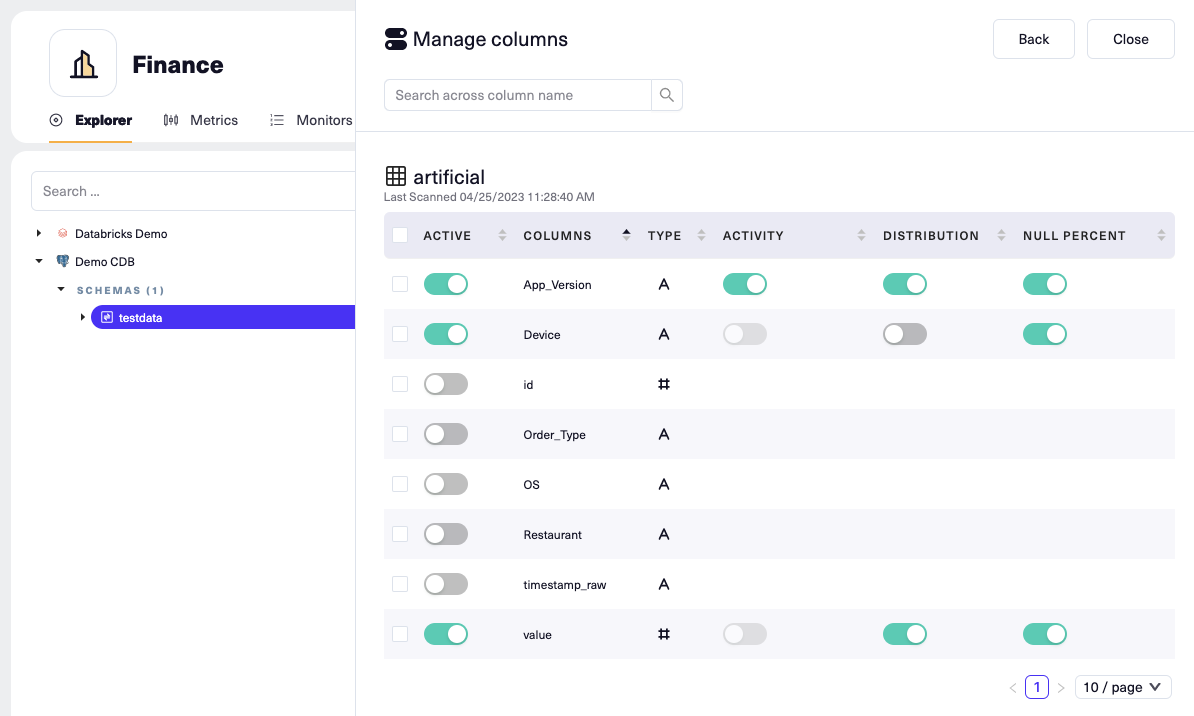The image size is (1194, 716).
Task: Click the Back button
Action: (1033, 39)
